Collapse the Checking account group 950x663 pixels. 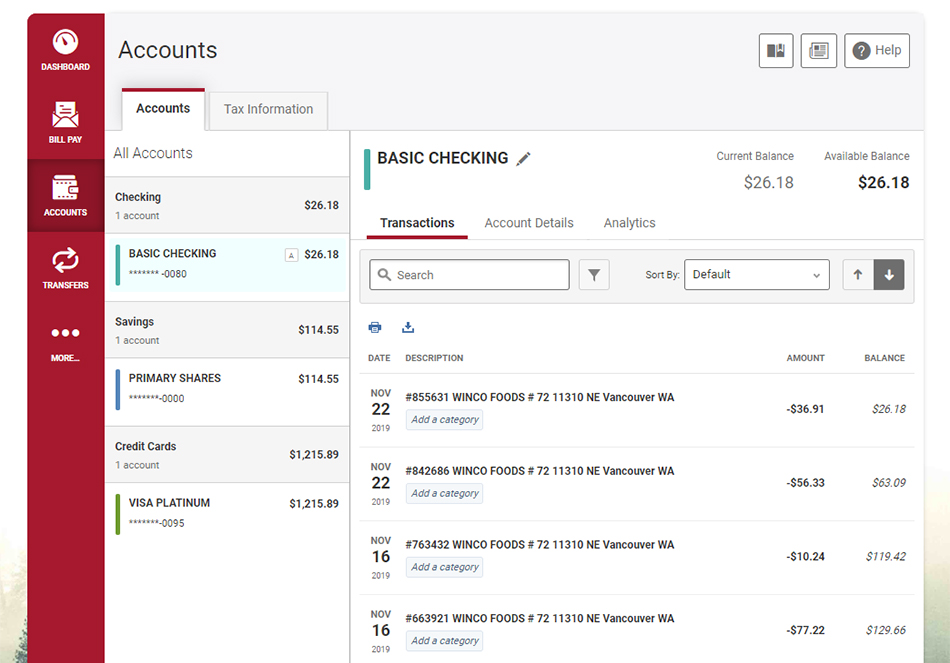pyautogui.click(x=227, y=205)
